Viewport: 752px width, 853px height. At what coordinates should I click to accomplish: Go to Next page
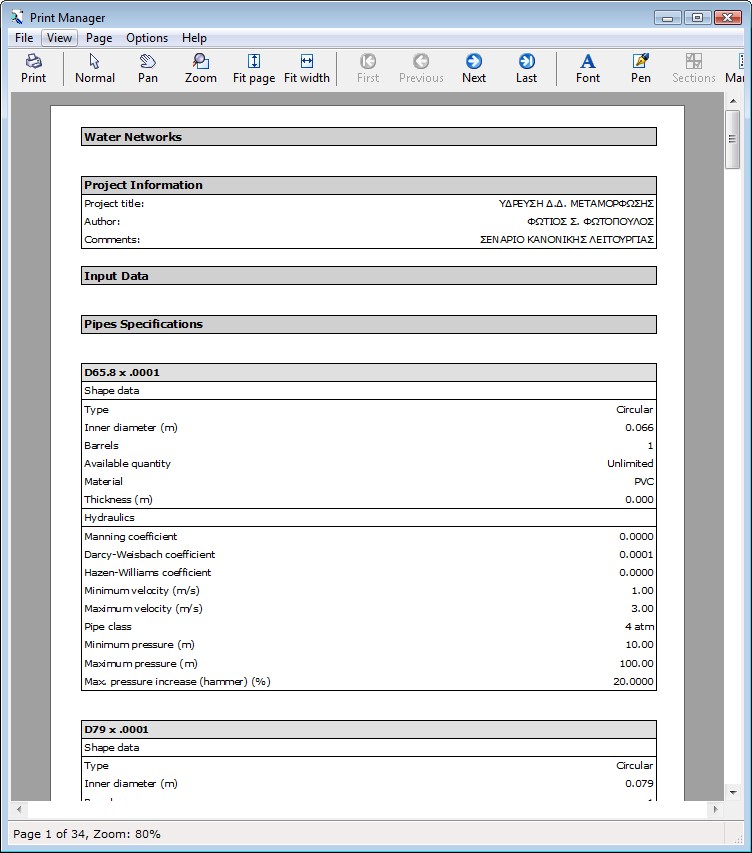(x=474, y=68)
